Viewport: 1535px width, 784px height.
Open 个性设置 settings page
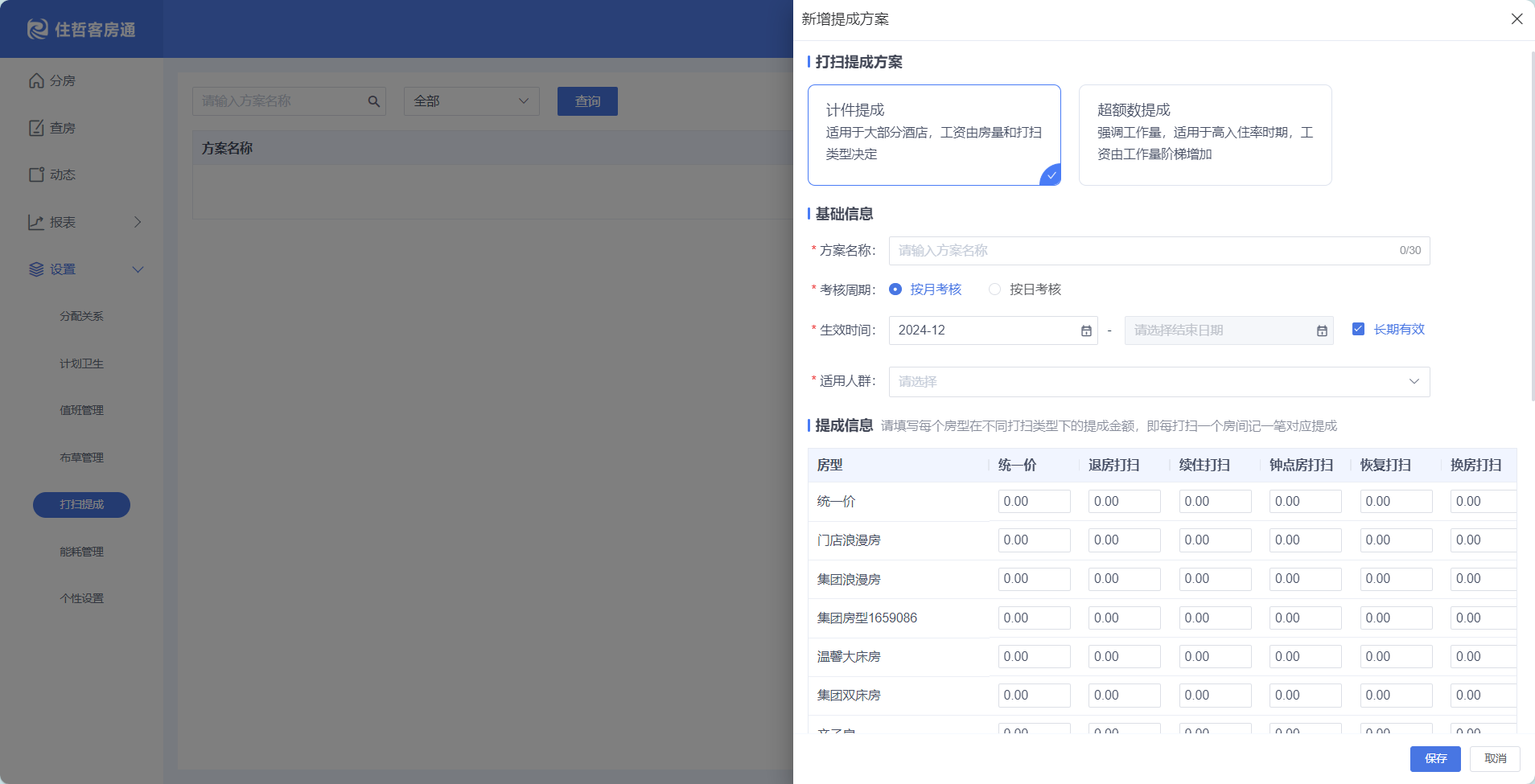click(x=81, y=598)
